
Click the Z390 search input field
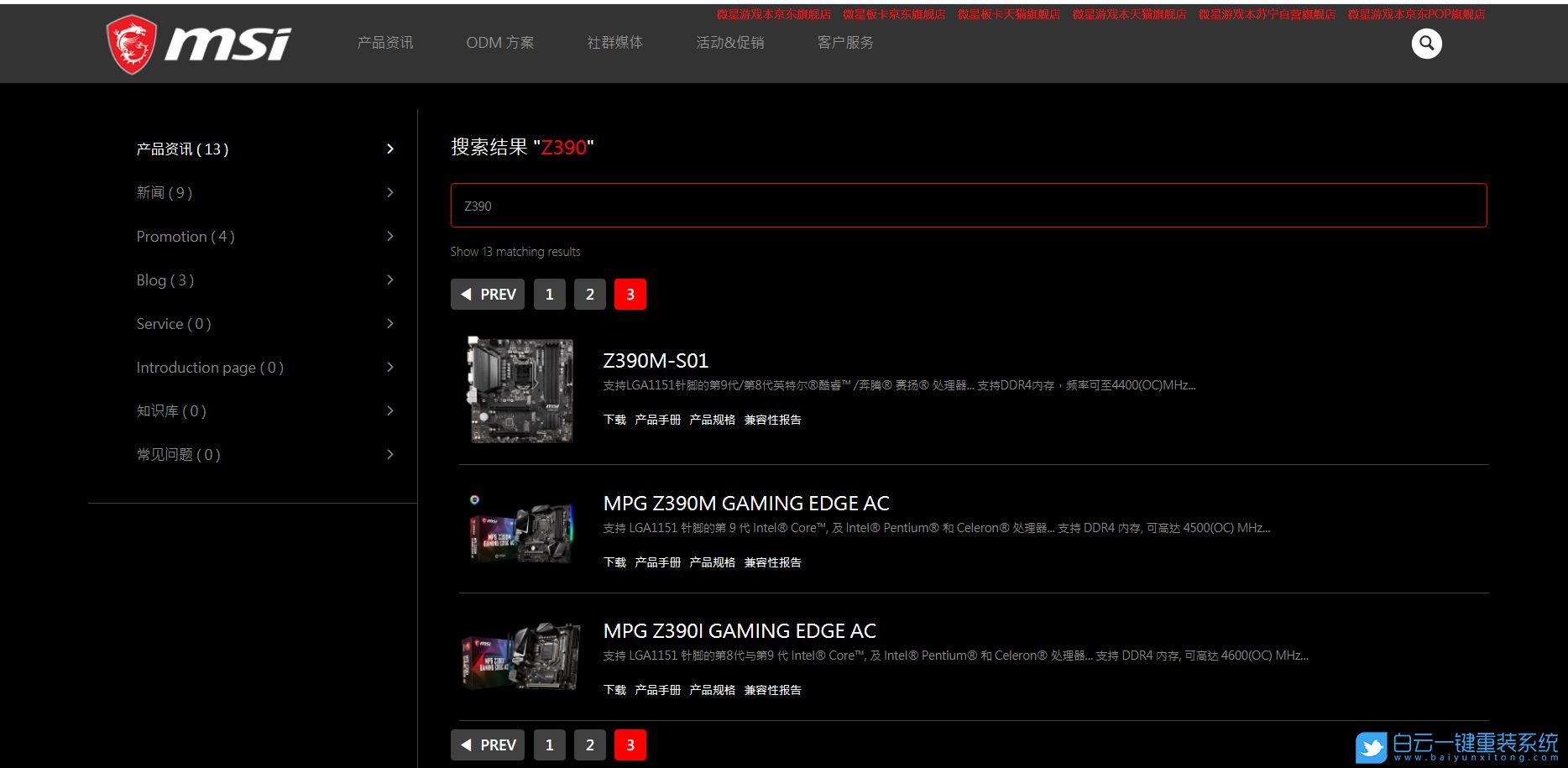968,206
